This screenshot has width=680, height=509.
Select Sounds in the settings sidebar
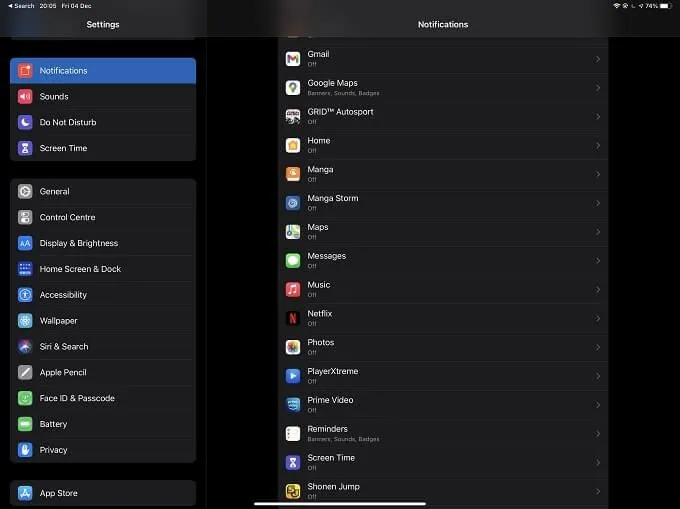(x=103, y=96)
